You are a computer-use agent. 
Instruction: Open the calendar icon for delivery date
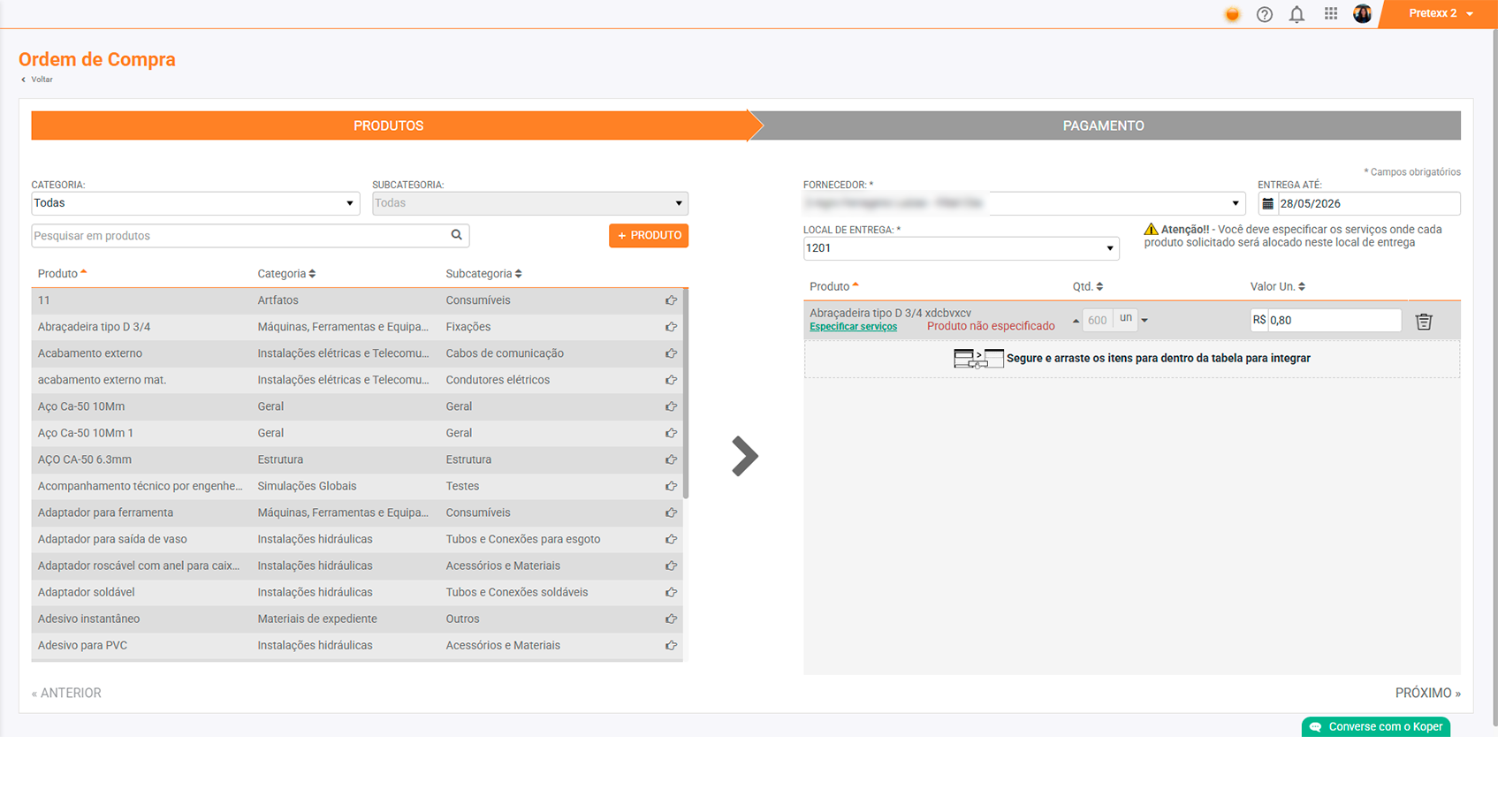(x=1267, y=203)
